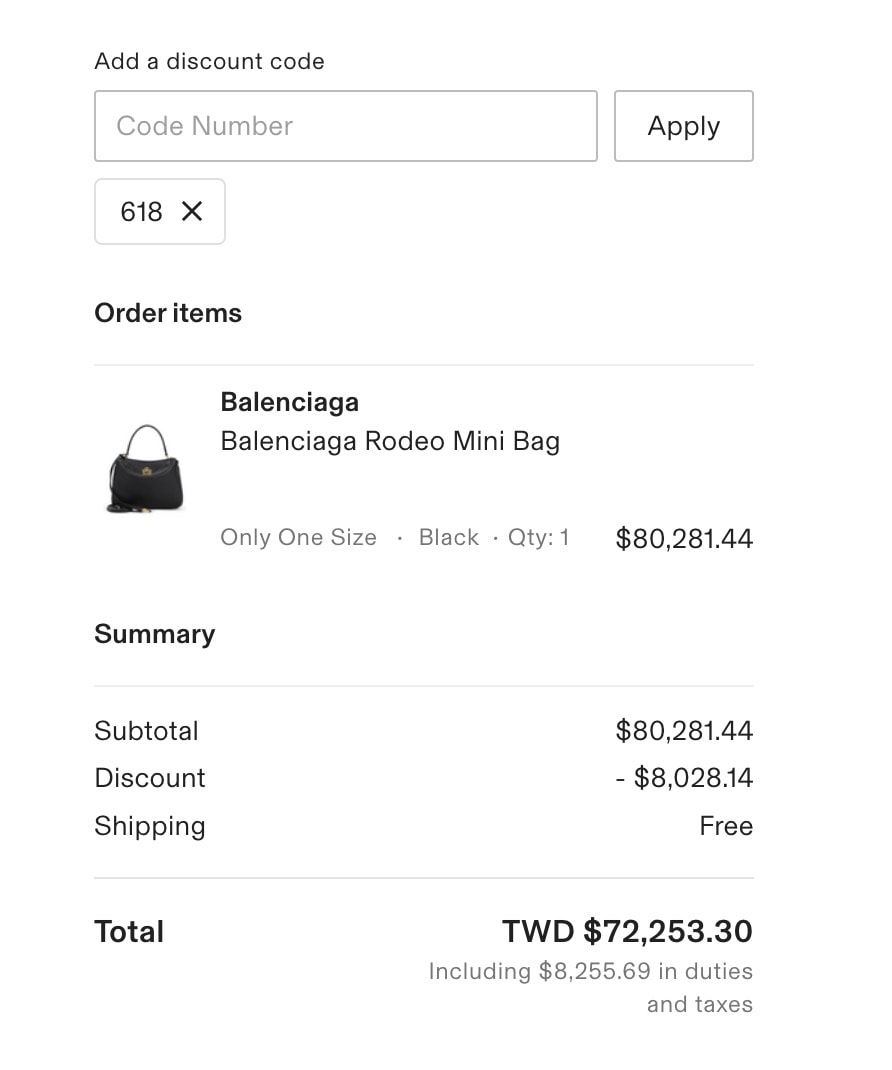Click the Only One Size label
Viewport: 892px width, 1070px height.
point(298,538)
